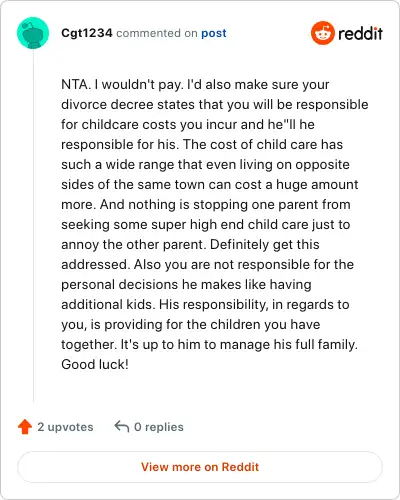Image resolution: width=400 pixels, height=500 pixels.
Task: Click the reddit wordmark text
Action: click(x=360, y=34)
